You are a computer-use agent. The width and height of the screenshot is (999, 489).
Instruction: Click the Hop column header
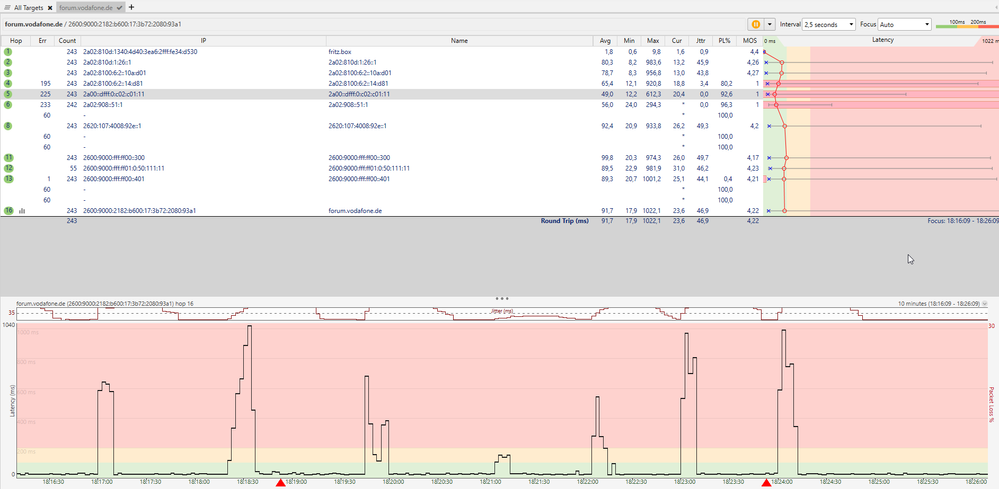pyautogui.click(x=15, y=40)
